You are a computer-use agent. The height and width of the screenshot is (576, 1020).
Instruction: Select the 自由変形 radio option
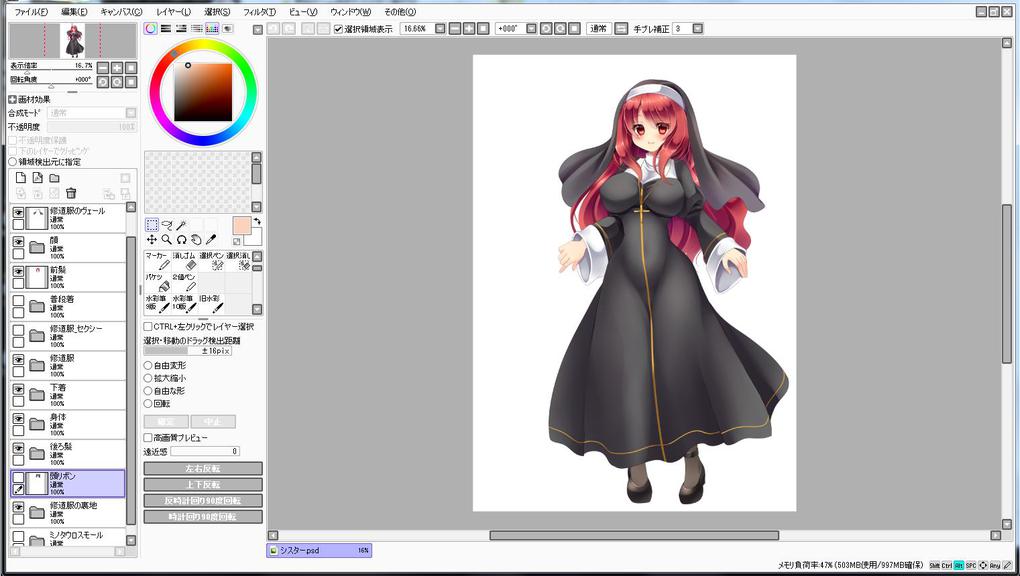pos(148,366)
